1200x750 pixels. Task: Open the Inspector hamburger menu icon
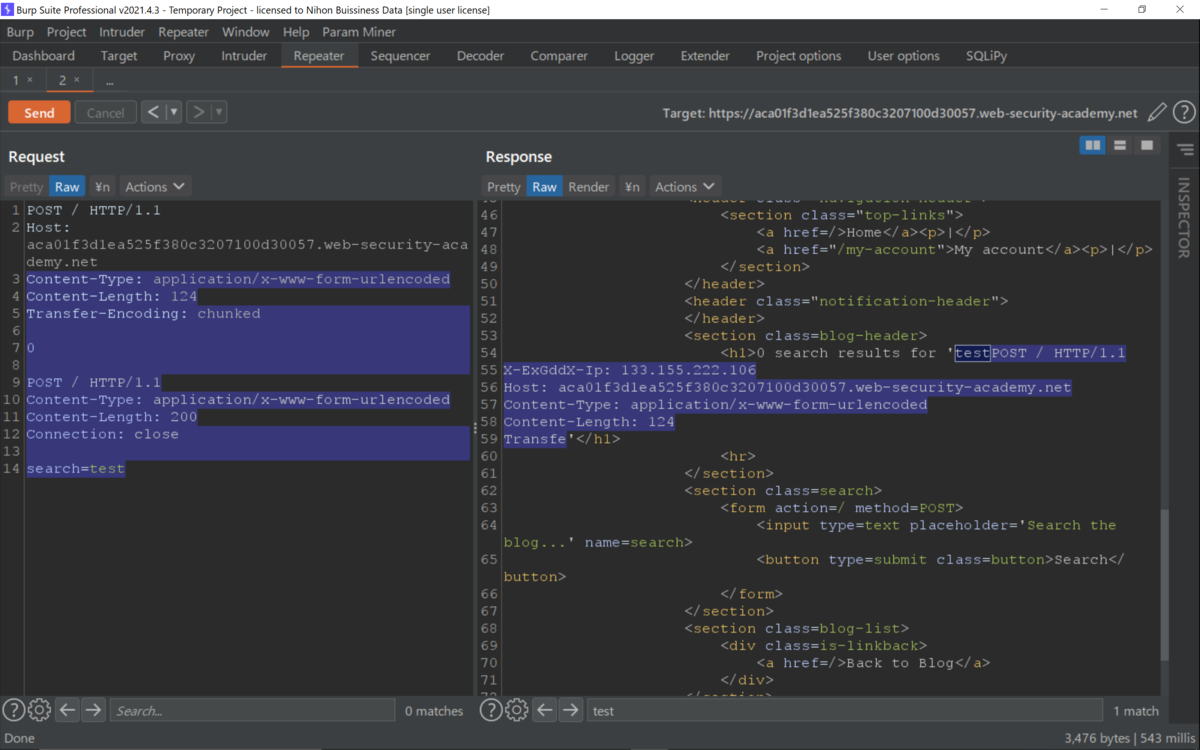(x=1185, y=150)
